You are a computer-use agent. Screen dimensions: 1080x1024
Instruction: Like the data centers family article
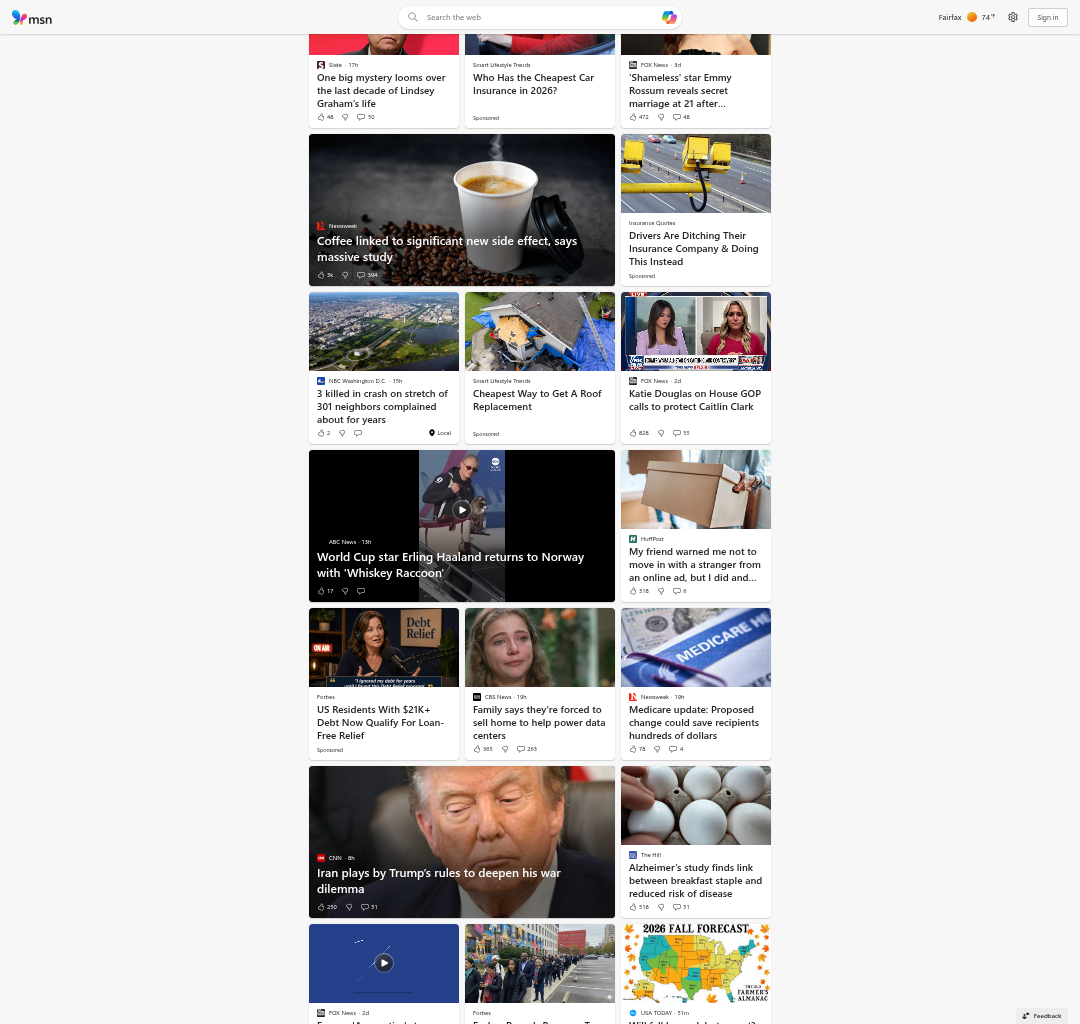click(x=483, y=749)
